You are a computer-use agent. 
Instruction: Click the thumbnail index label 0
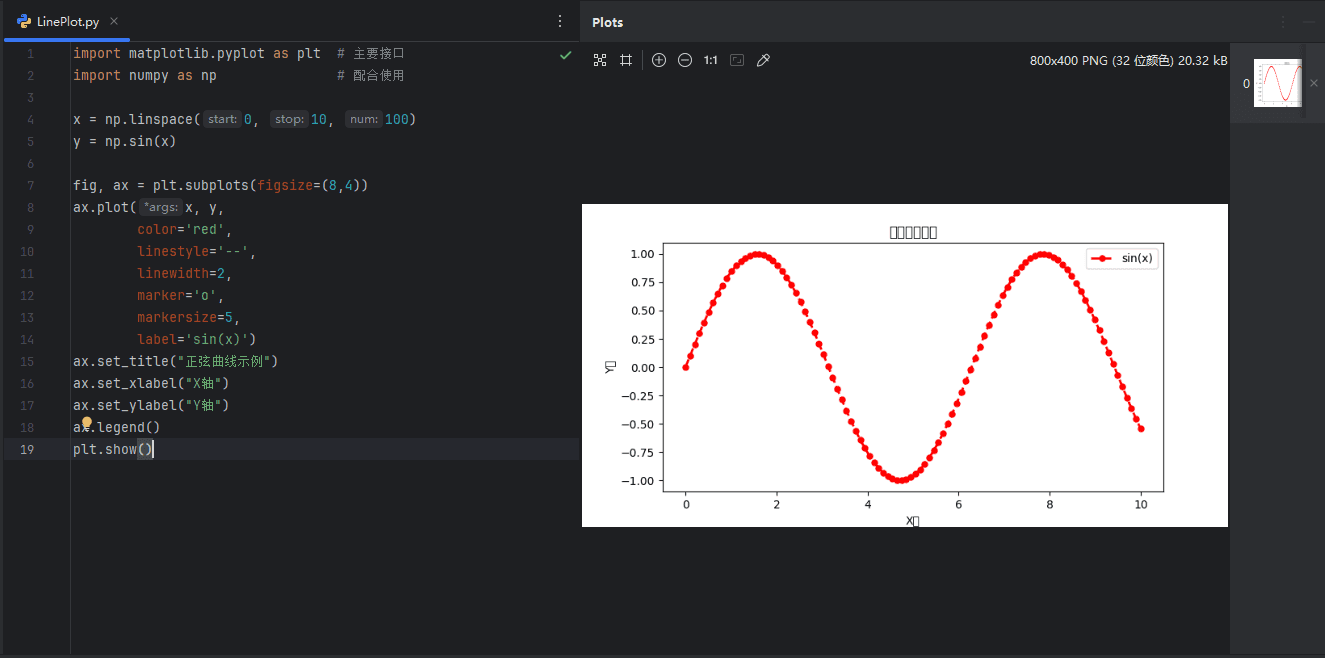(x=1246, y=84)
